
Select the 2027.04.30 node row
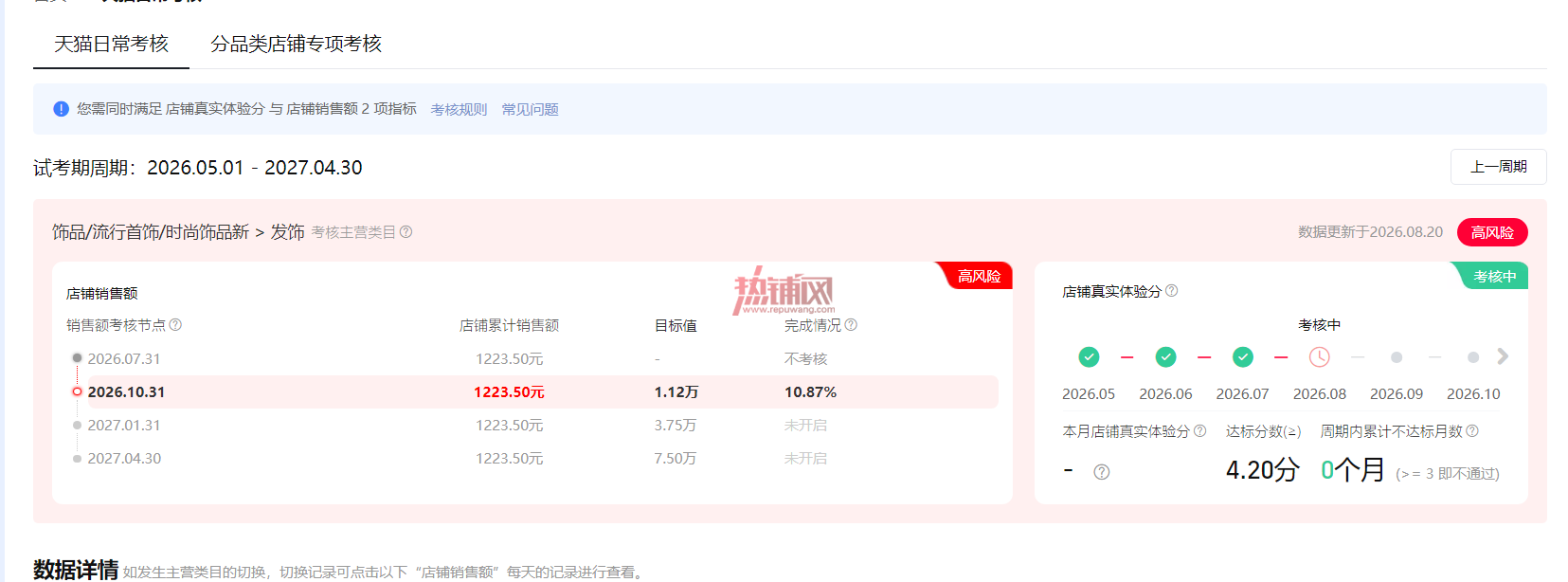[534, 459]
